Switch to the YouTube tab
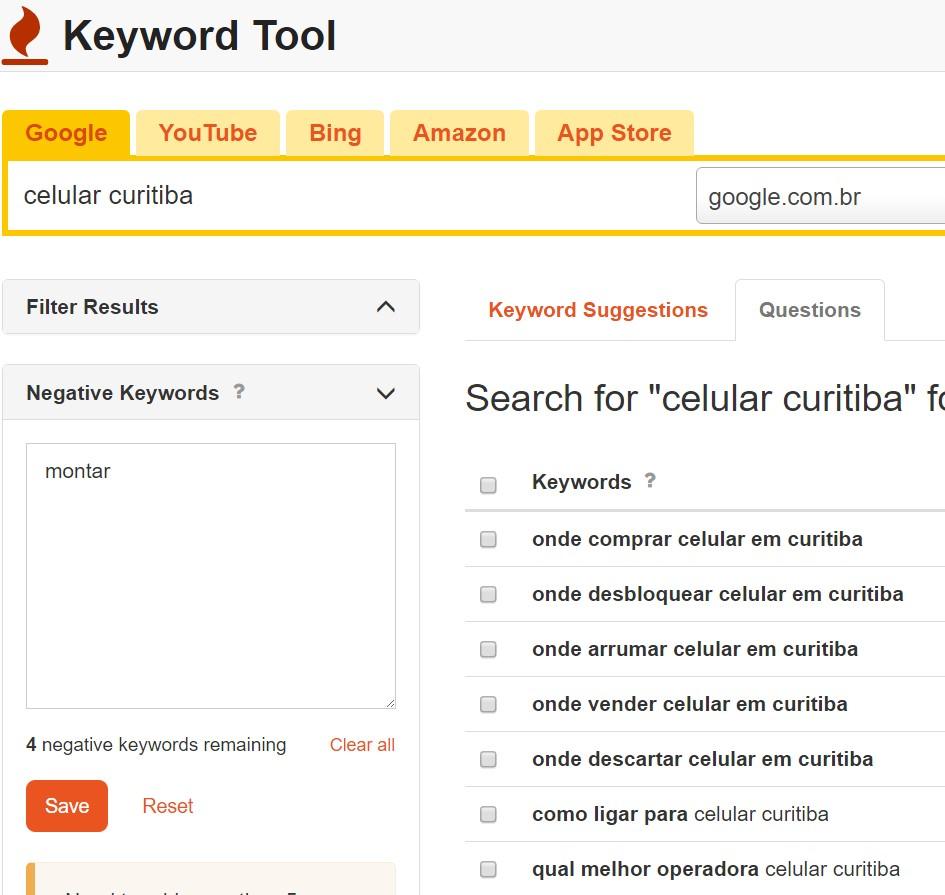945x895 pixels. 208,133
